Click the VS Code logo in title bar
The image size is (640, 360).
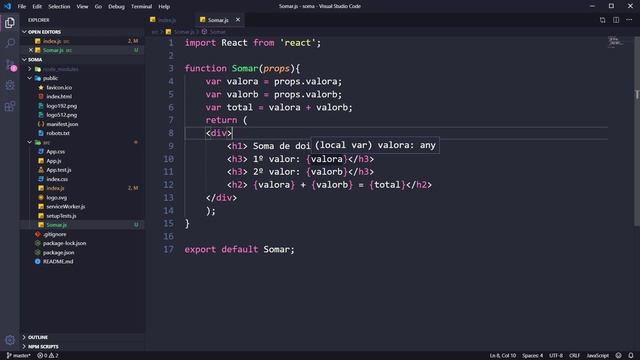tap(7, 6)
